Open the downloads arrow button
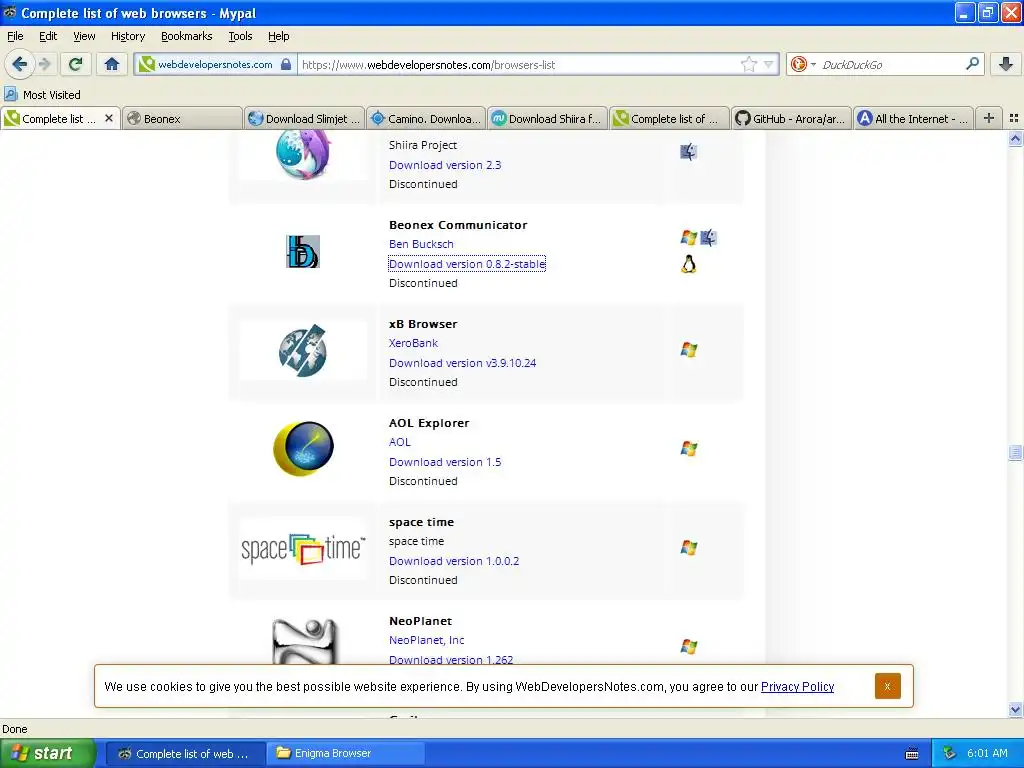The height and width of the screenshot is (768, 1024). (1006, 64)
